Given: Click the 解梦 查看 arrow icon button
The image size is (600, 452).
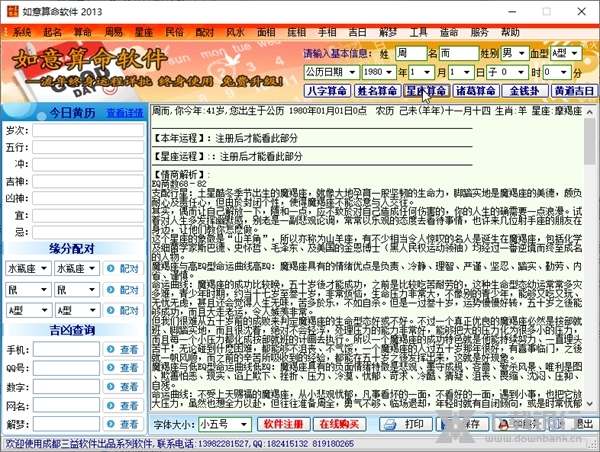Looking at the screenshot, I should tap(111, 424).
